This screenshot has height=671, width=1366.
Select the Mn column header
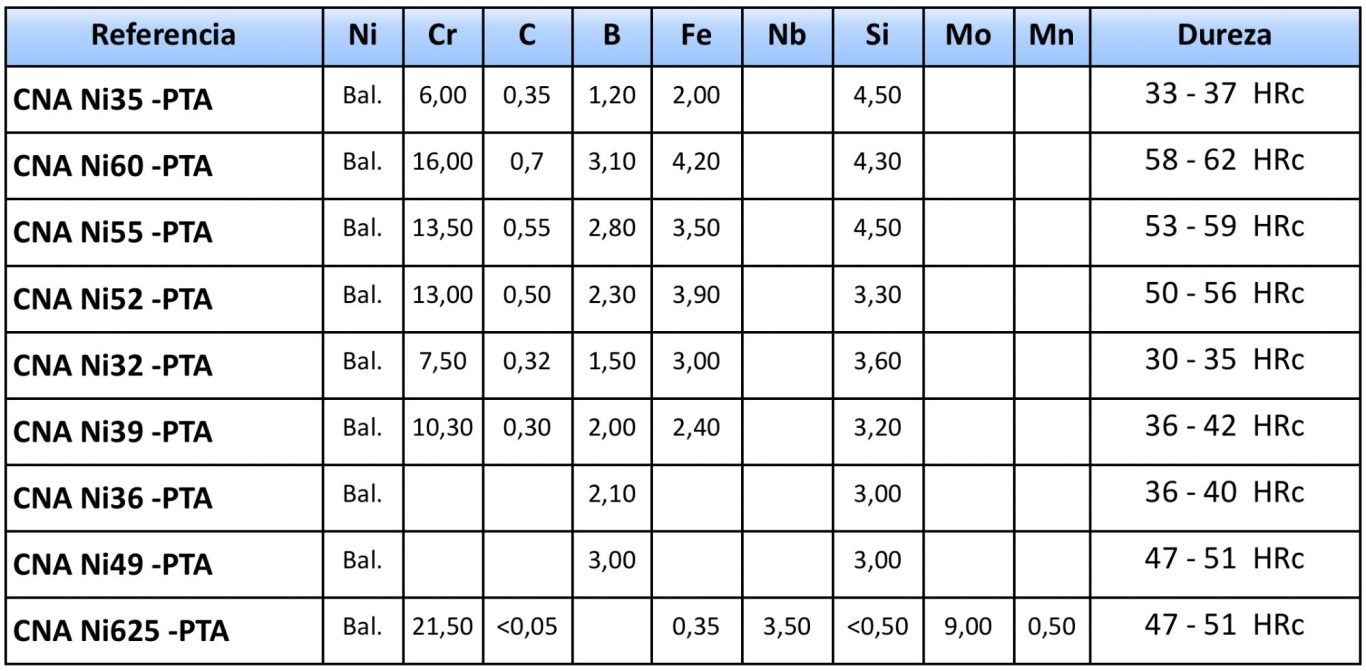pos(1050,35)
